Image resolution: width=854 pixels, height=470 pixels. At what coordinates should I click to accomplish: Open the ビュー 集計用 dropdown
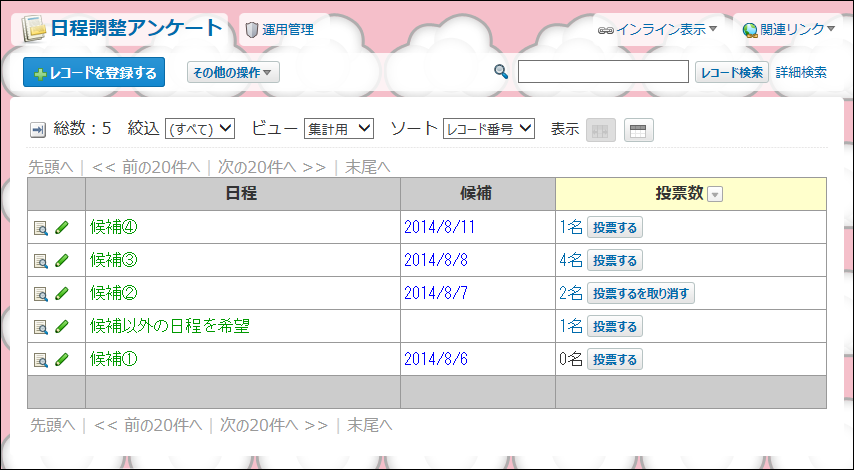pyautogui.click(x=339, y=129)
